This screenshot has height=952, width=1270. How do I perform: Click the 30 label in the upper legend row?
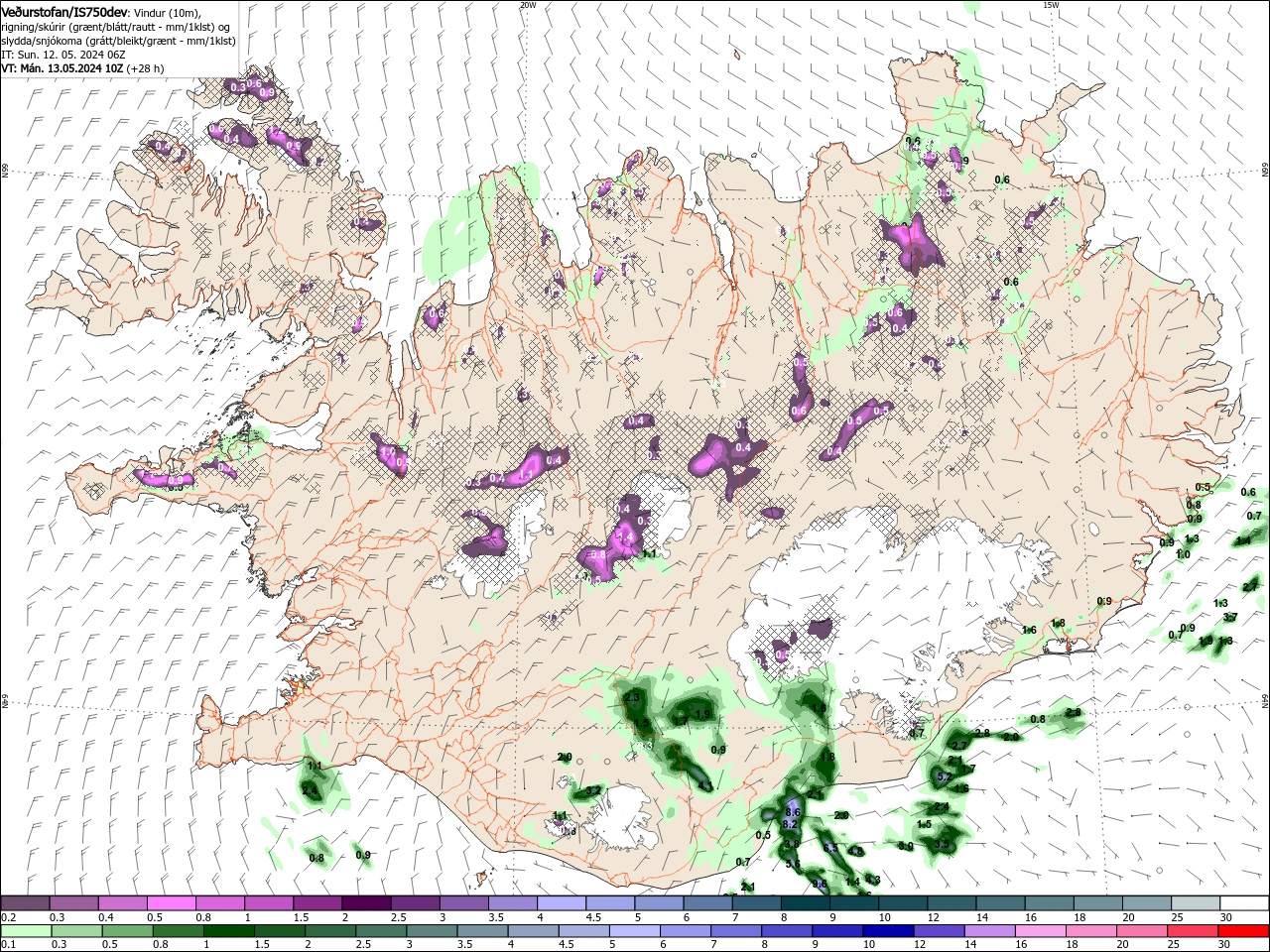1226,917
